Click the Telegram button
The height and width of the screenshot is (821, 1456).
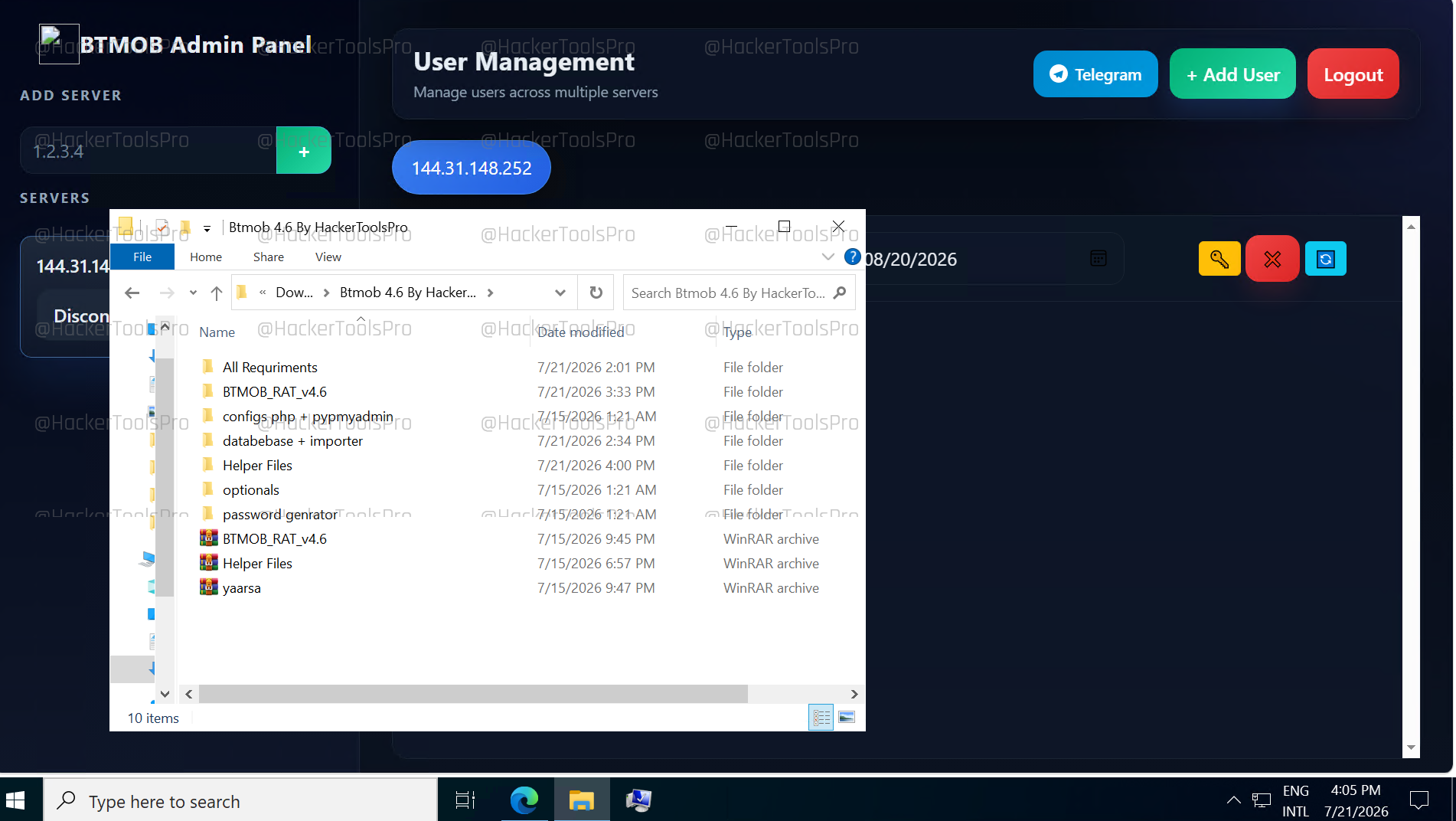point(1095,74)
